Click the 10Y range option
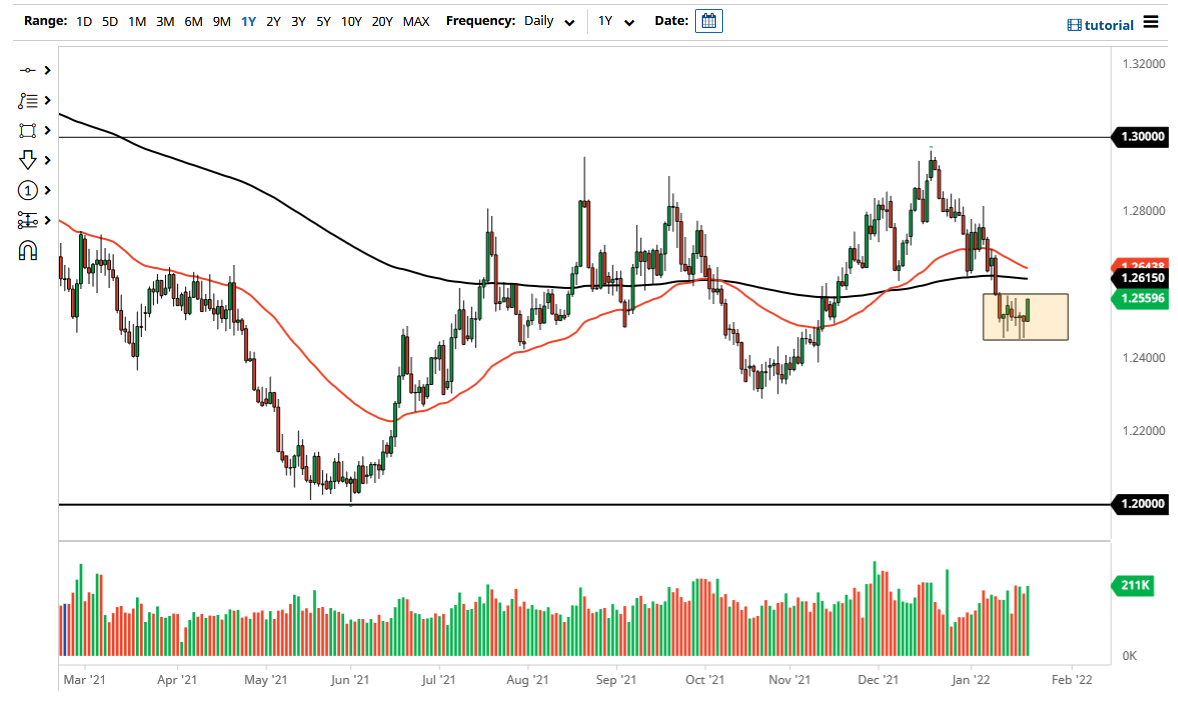This screenshot has width=1178, height=702. tap(351, 20)
